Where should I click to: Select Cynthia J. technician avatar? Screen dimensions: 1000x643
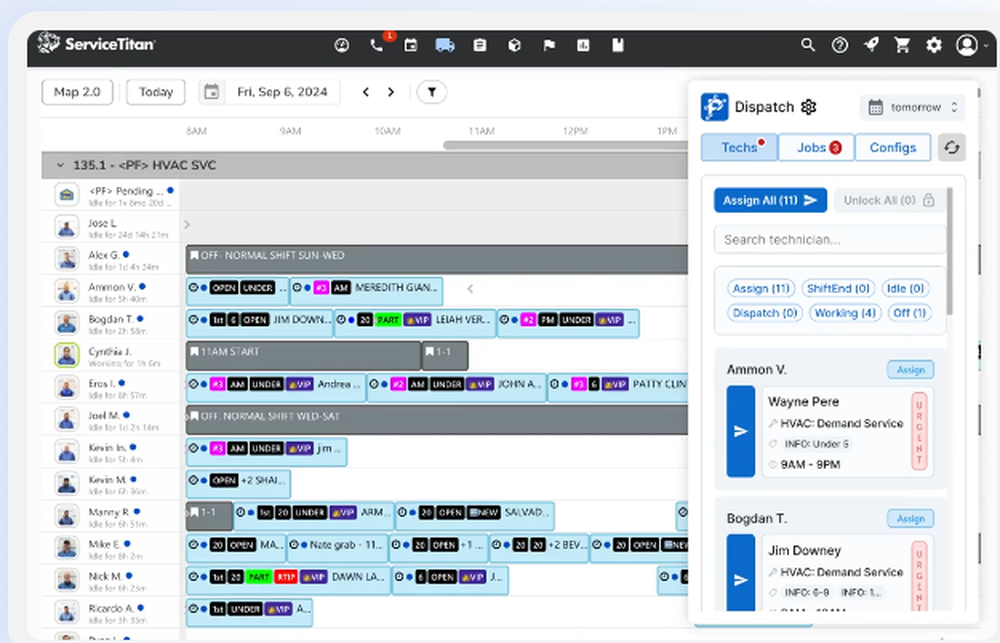tap(67, 355)
